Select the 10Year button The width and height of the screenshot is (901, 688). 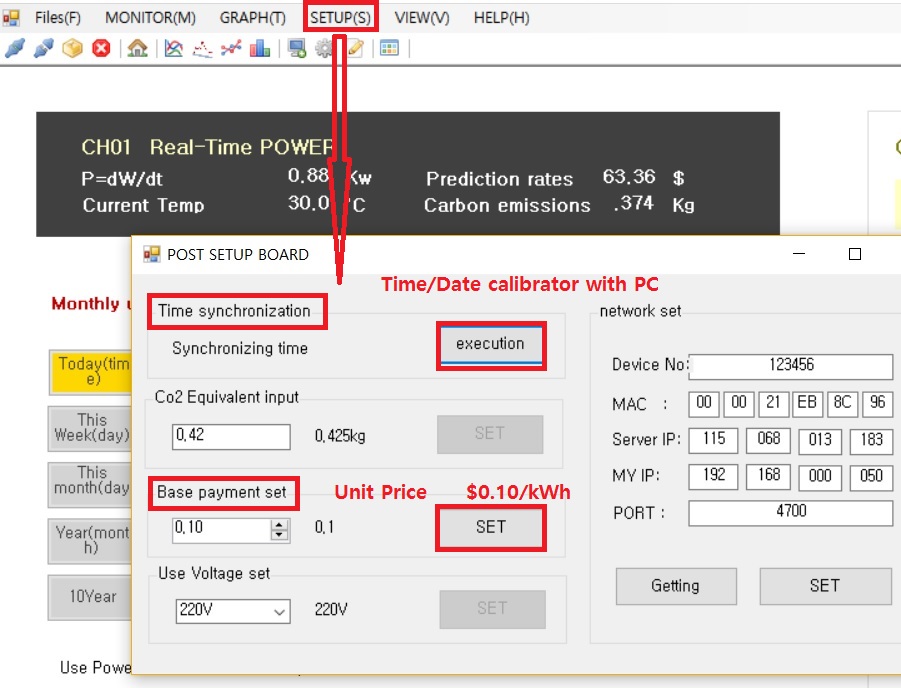click(x=91, y=597)
